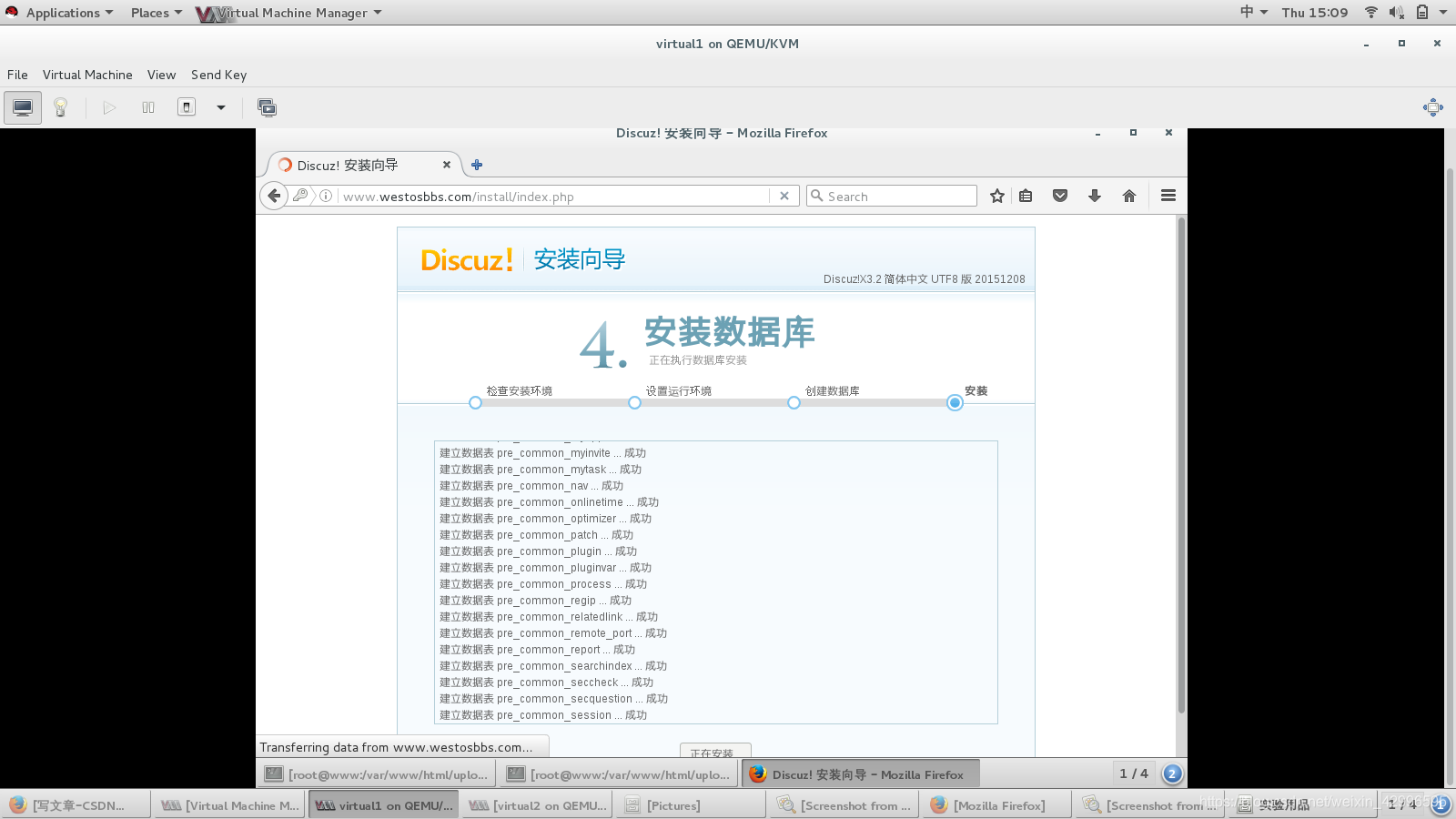Select the Discuz! 安装向导 browser tab
The image size is (1456, 819).
[x=362, y=165]
